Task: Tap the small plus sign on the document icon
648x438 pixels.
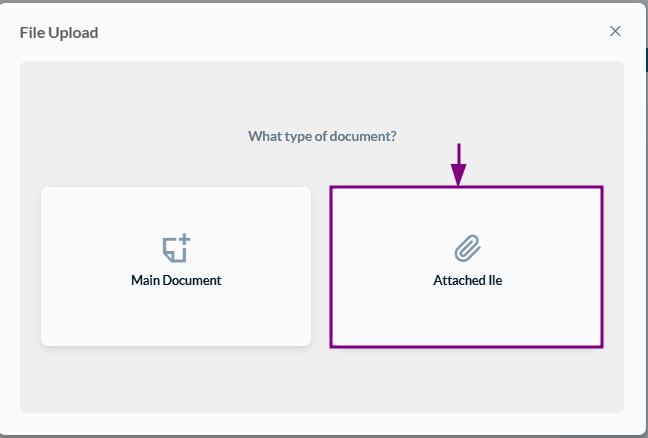Action: [185, 239]
